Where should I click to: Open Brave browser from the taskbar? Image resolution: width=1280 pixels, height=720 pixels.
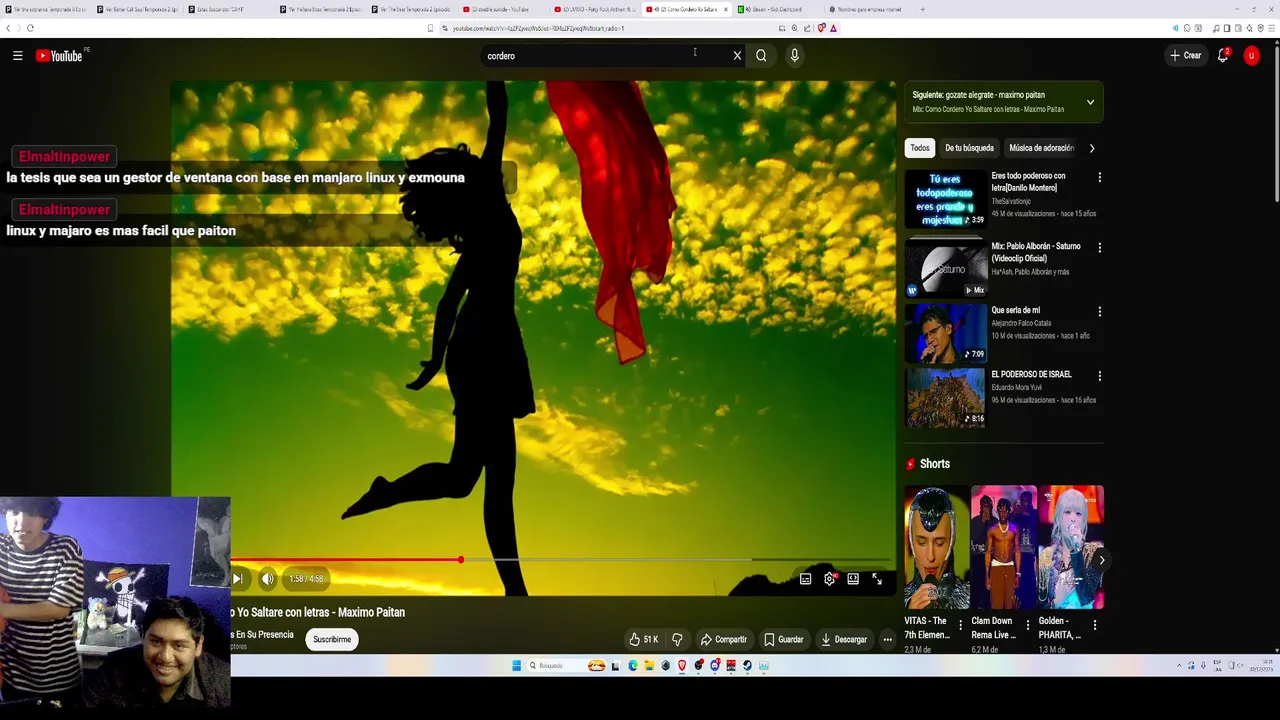point(683,666)
